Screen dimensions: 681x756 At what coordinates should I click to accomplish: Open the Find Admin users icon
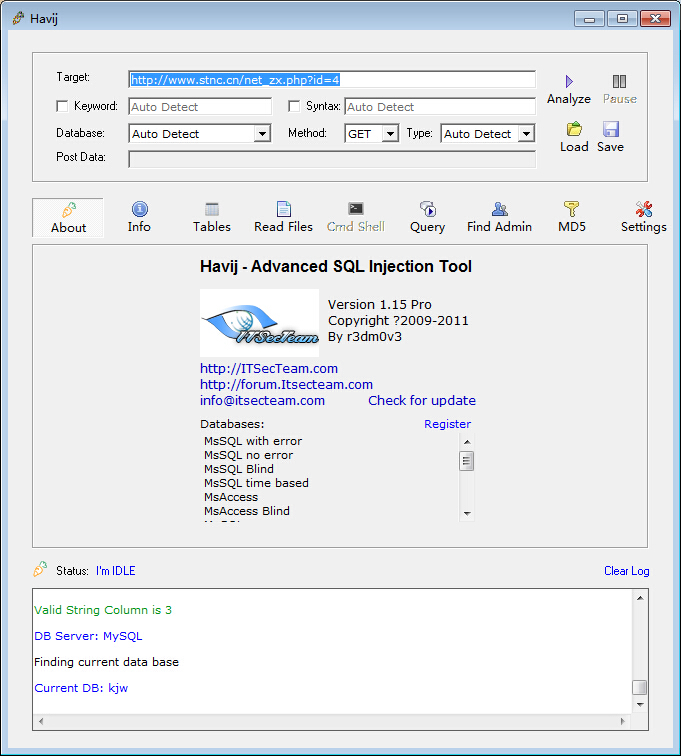click(500, 209)
